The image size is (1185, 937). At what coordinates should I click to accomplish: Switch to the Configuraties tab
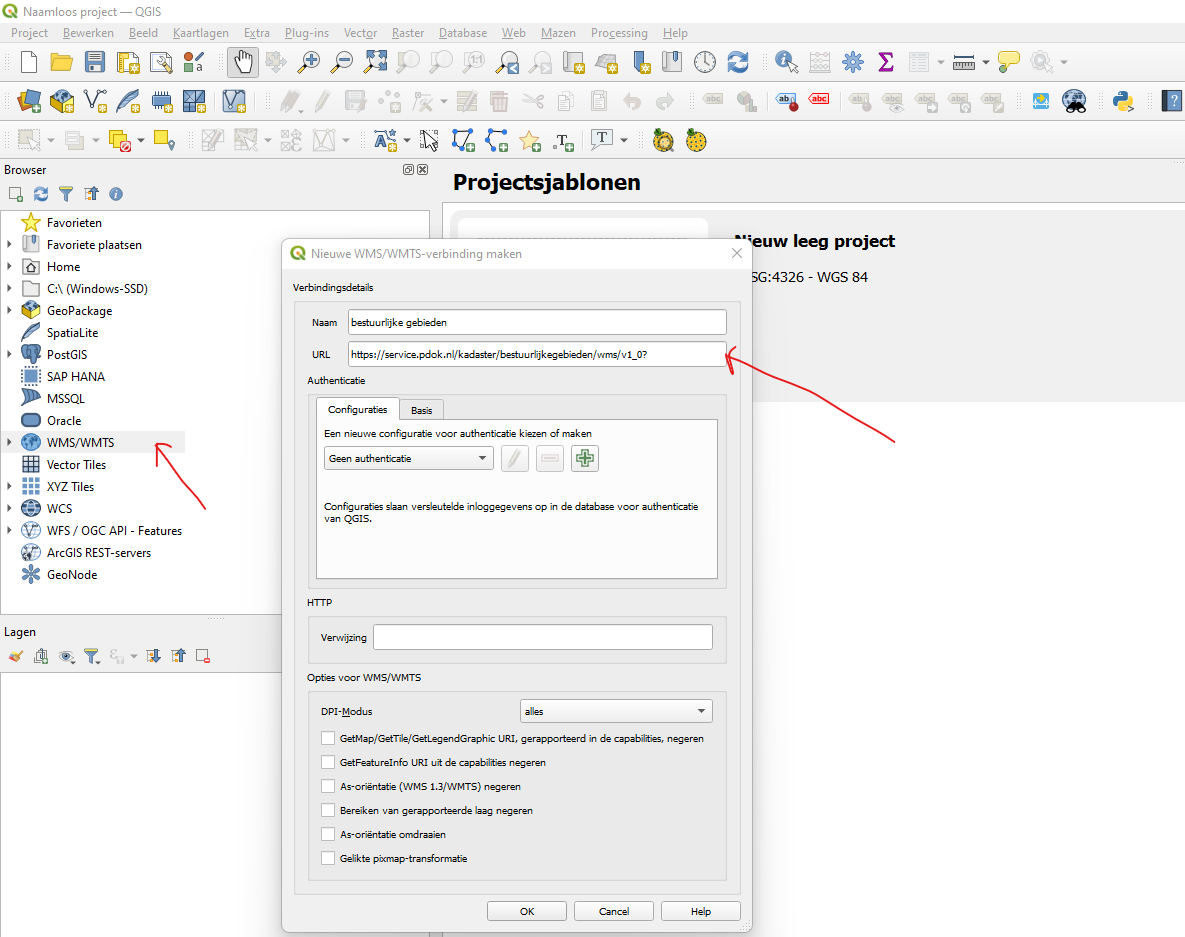coord(357,409)
